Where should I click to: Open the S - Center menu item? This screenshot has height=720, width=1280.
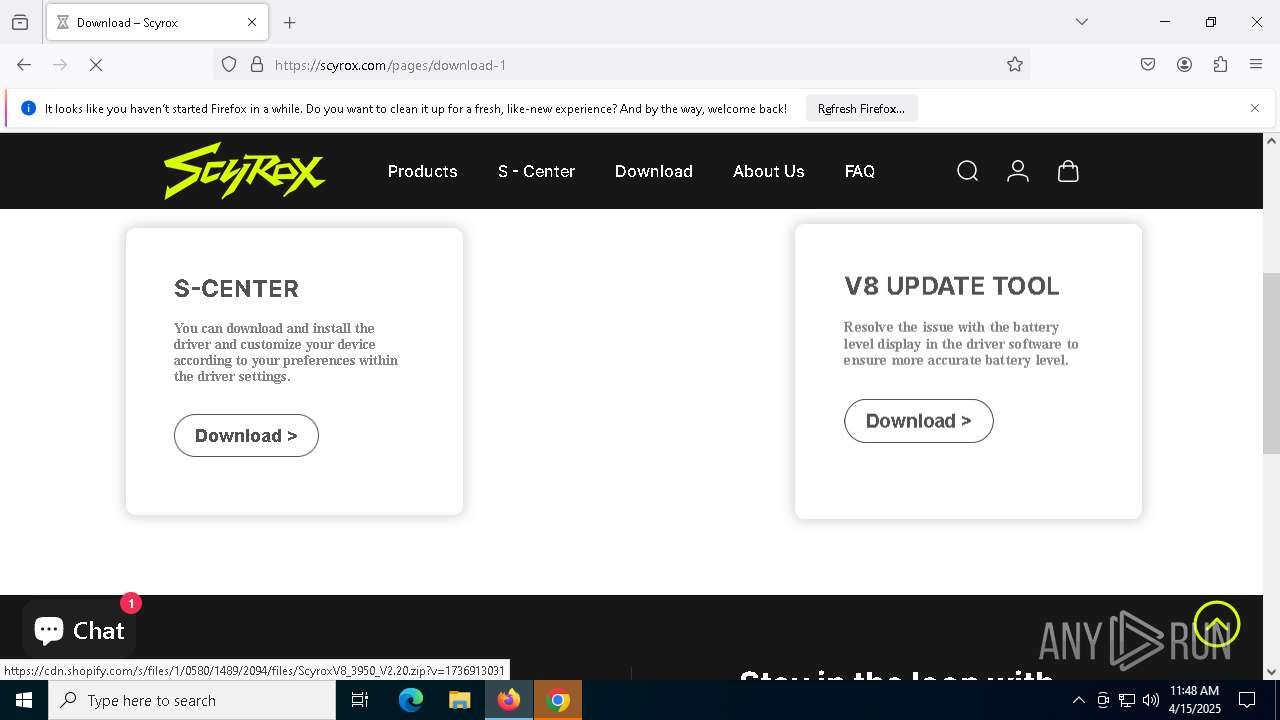coord(536,172)
